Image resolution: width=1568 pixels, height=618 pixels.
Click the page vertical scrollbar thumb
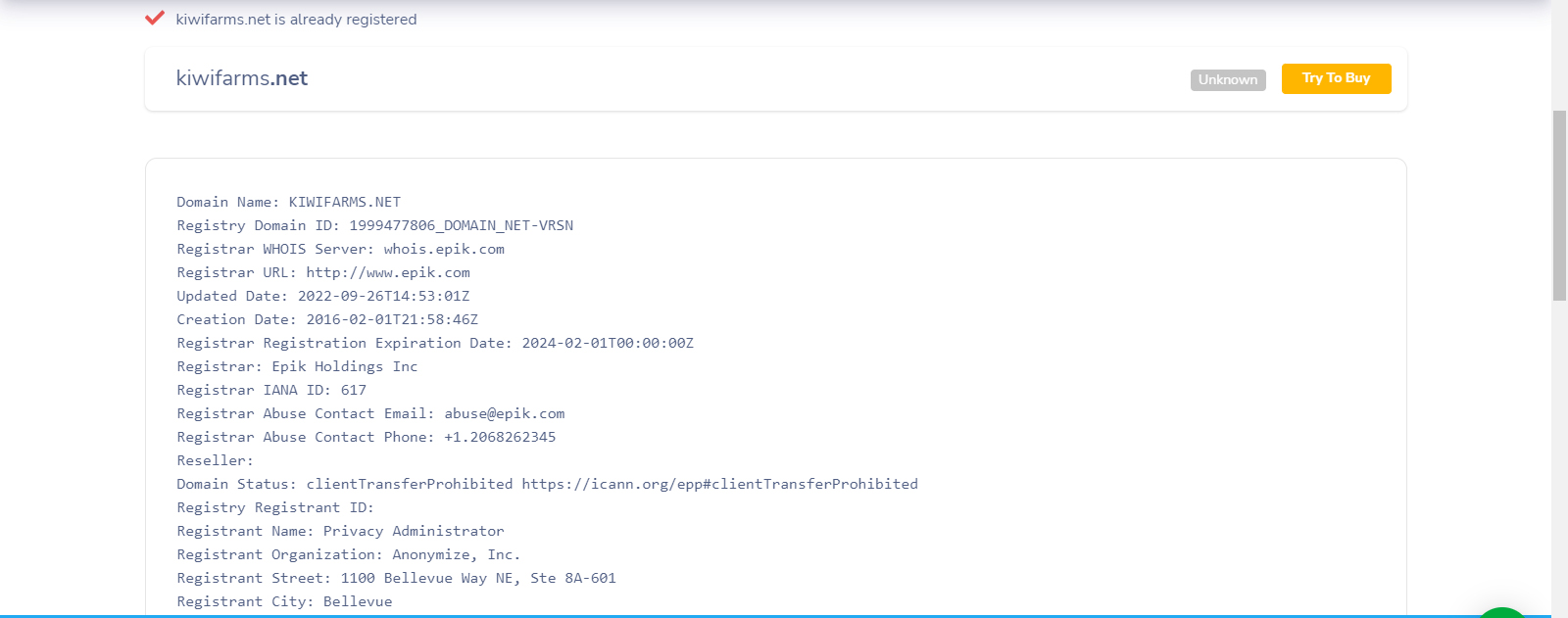point(1559,206)
